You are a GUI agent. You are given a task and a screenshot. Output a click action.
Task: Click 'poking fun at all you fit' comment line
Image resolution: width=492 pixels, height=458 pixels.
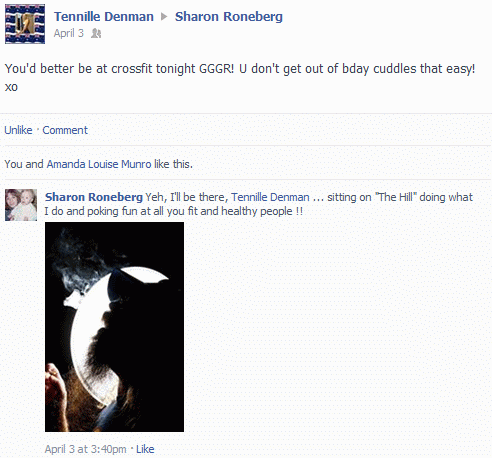coord(174,211)
